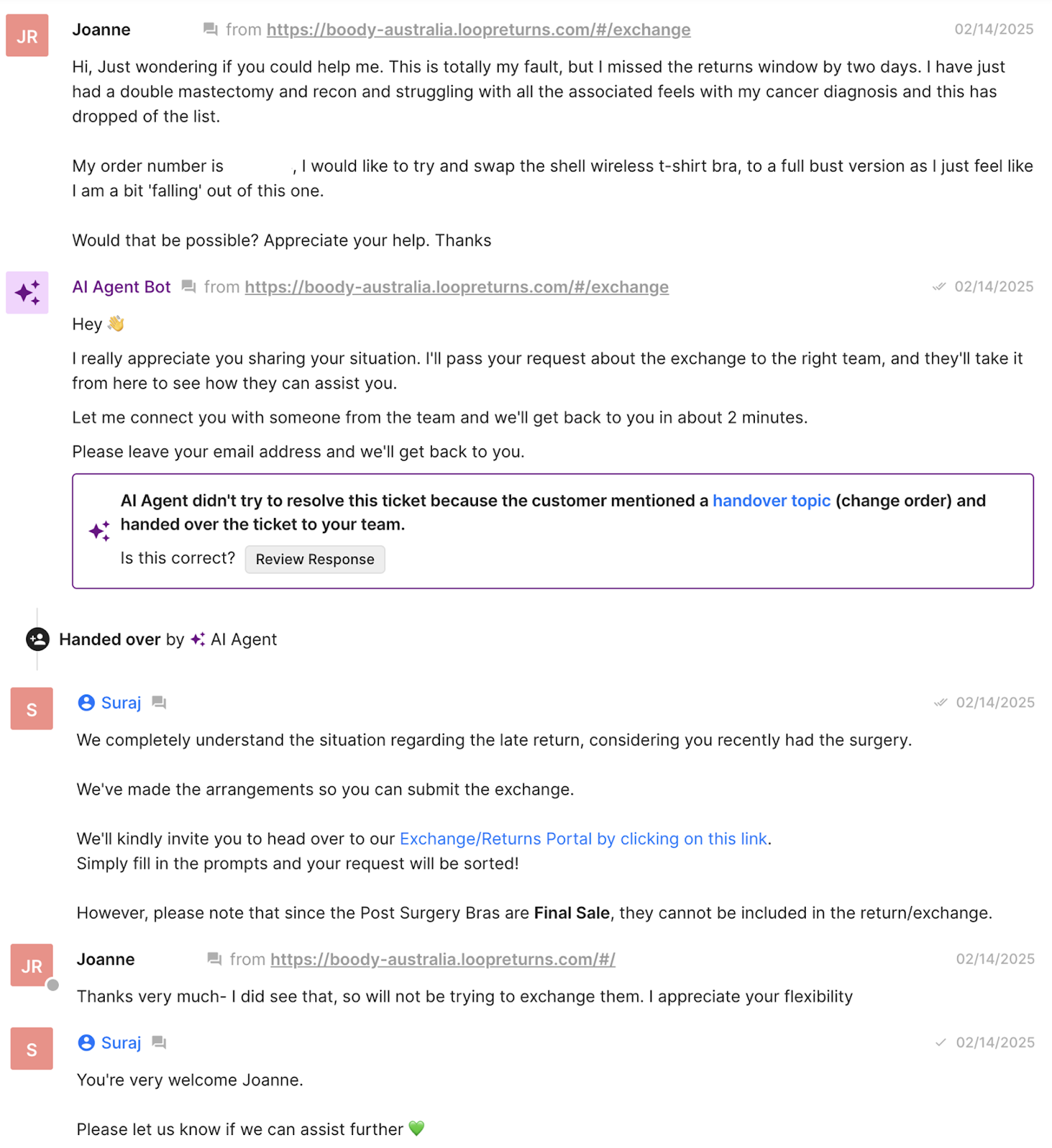Click the chat bubble icon next to AI Agent Bot
This screenshot has height=1148, width=1052.
coord(188,286)
